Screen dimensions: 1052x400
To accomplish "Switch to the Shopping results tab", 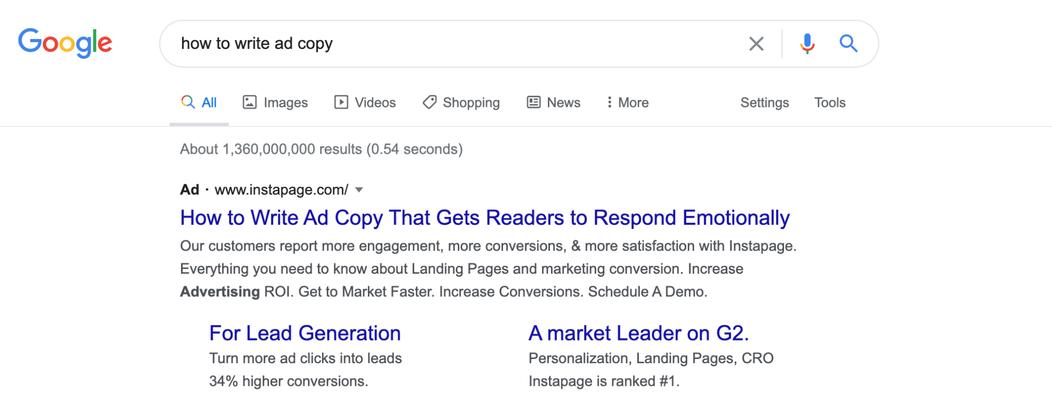I will coord(461,102).
